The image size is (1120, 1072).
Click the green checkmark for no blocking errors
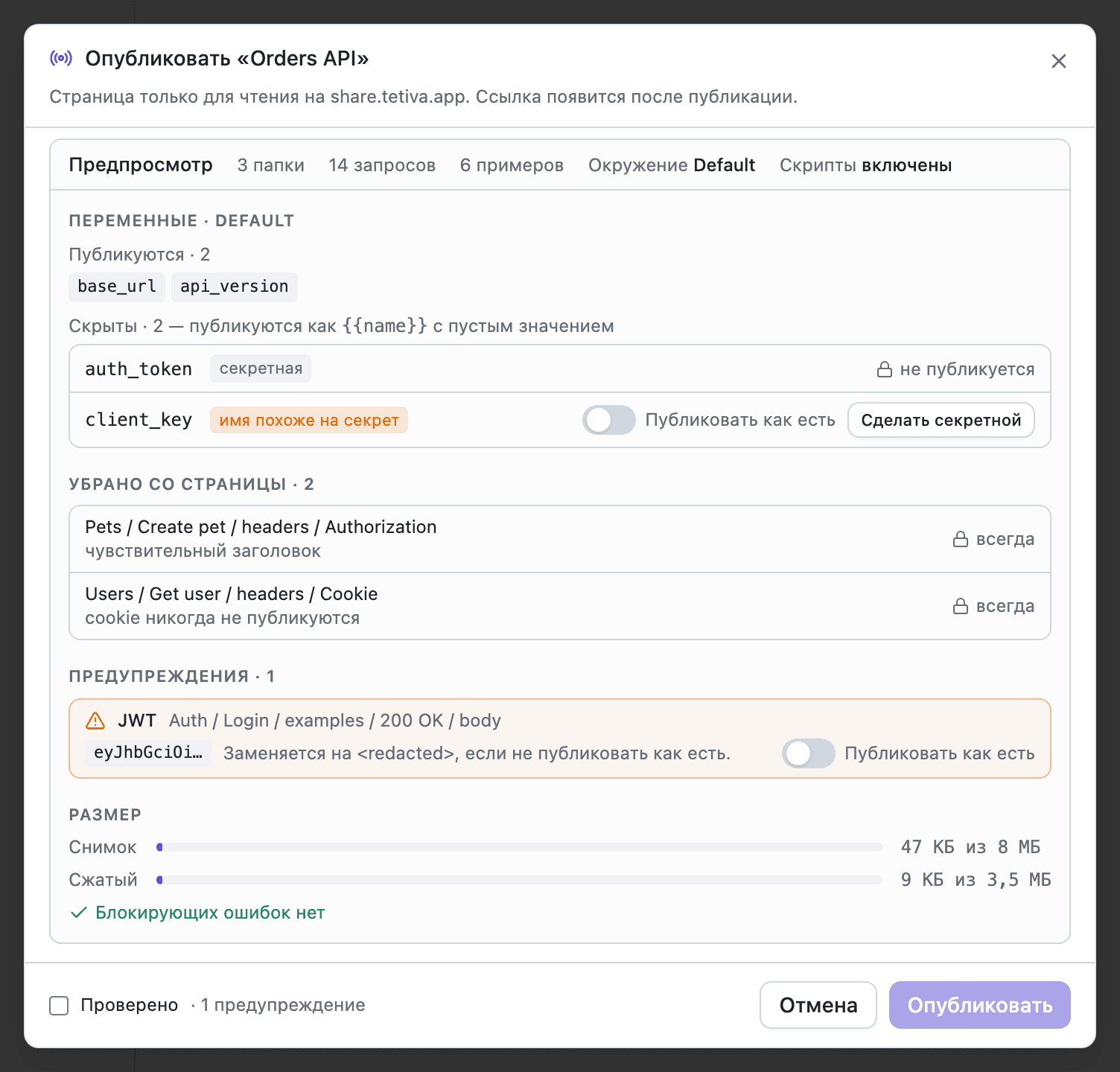(78, 913)
